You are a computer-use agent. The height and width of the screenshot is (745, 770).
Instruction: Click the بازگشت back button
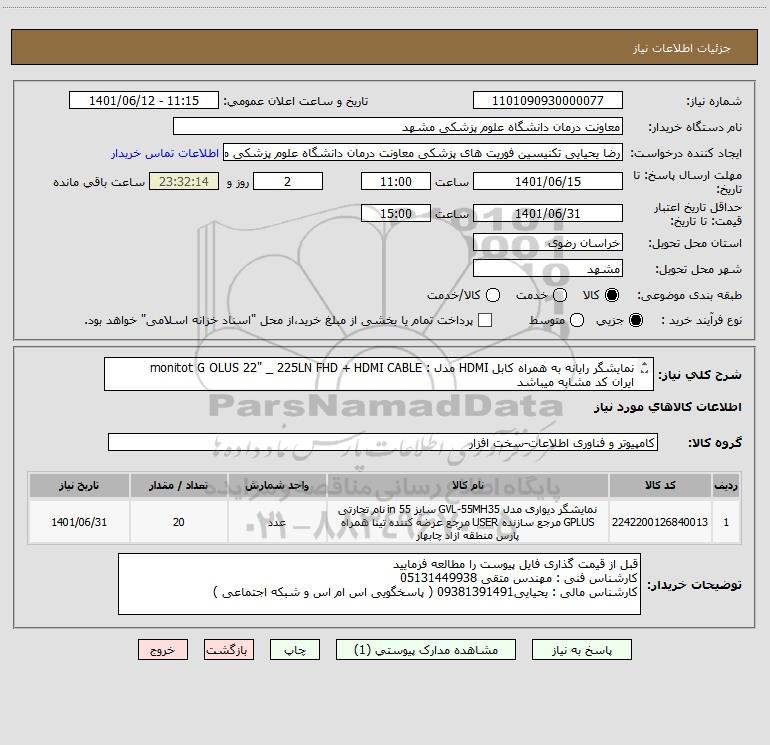(x=229, y=650)
